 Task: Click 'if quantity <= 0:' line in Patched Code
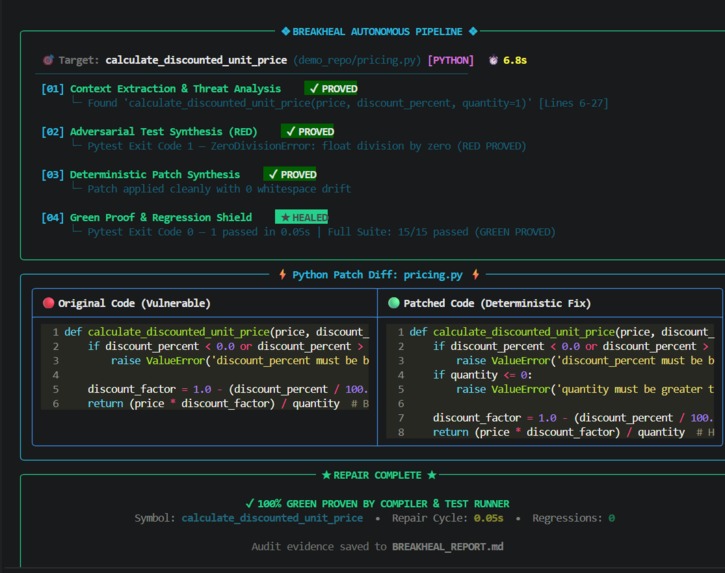[x=482, y=375]
